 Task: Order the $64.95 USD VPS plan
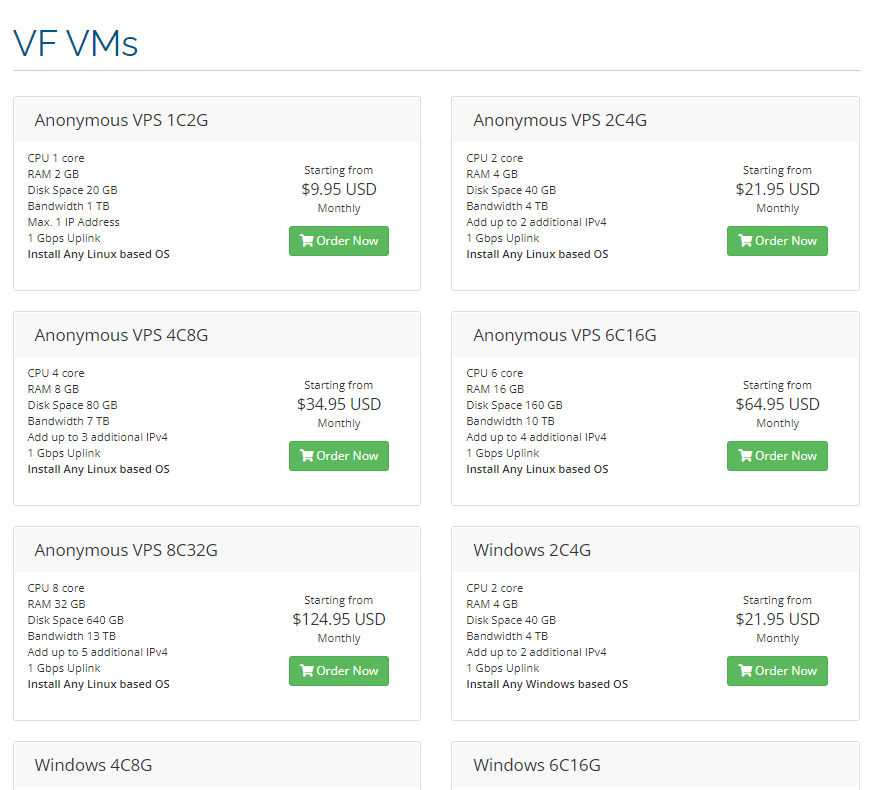point(777,455)
